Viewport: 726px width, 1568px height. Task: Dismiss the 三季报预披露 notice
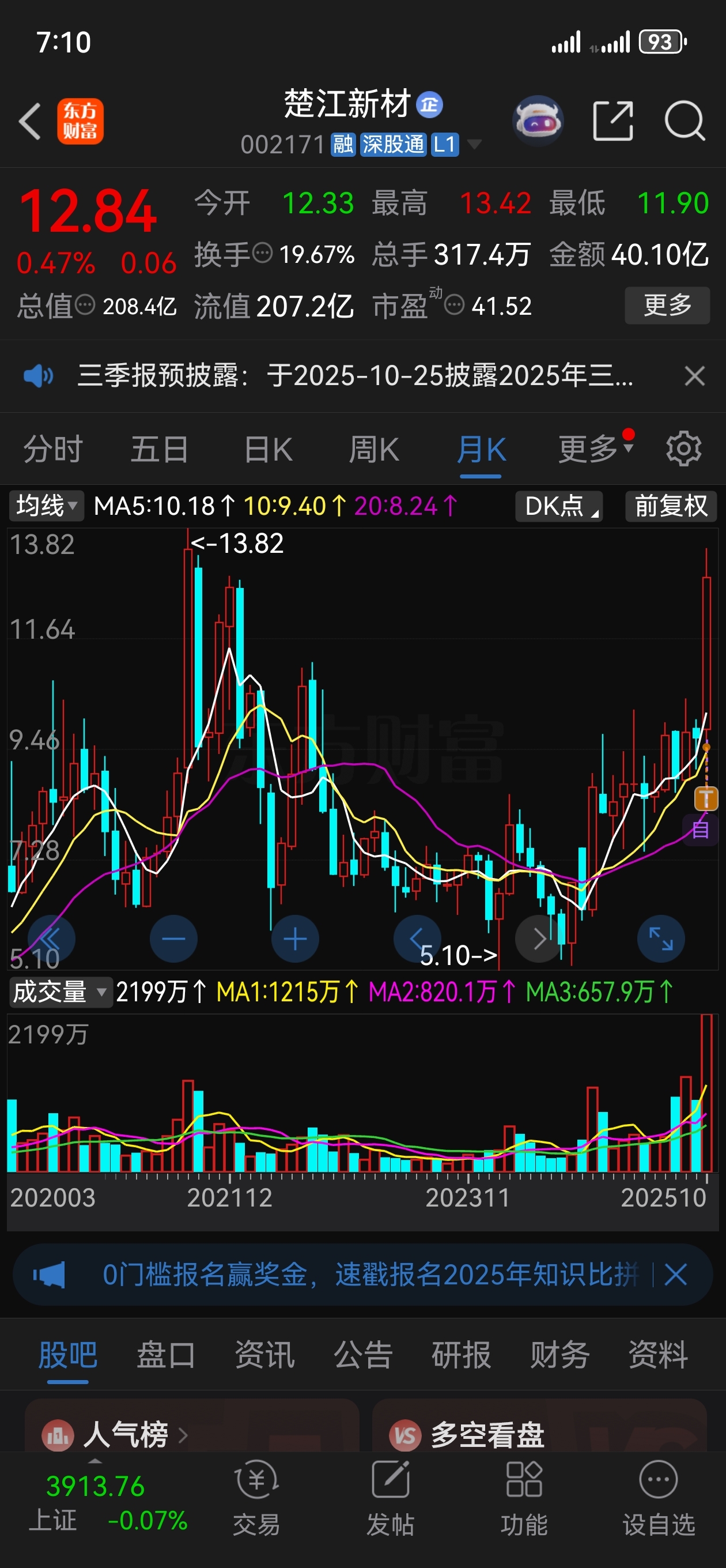(694, 375)
